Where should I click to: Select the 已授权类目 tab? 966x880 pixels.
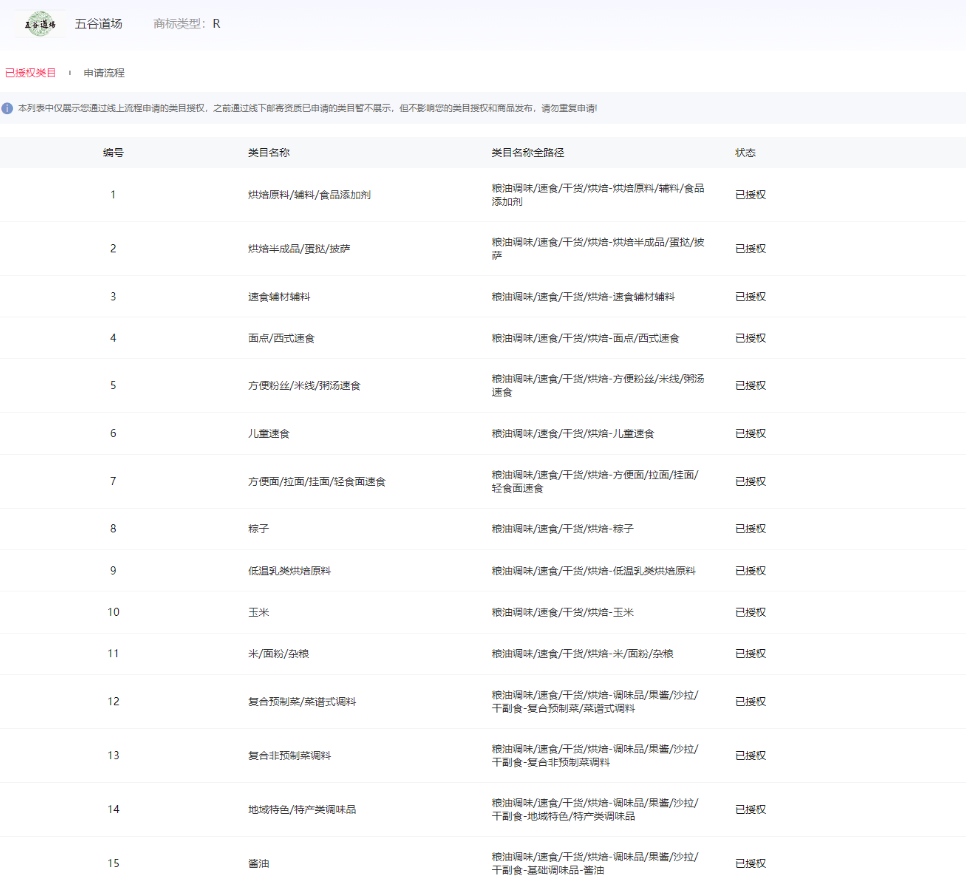click(31, 73)
